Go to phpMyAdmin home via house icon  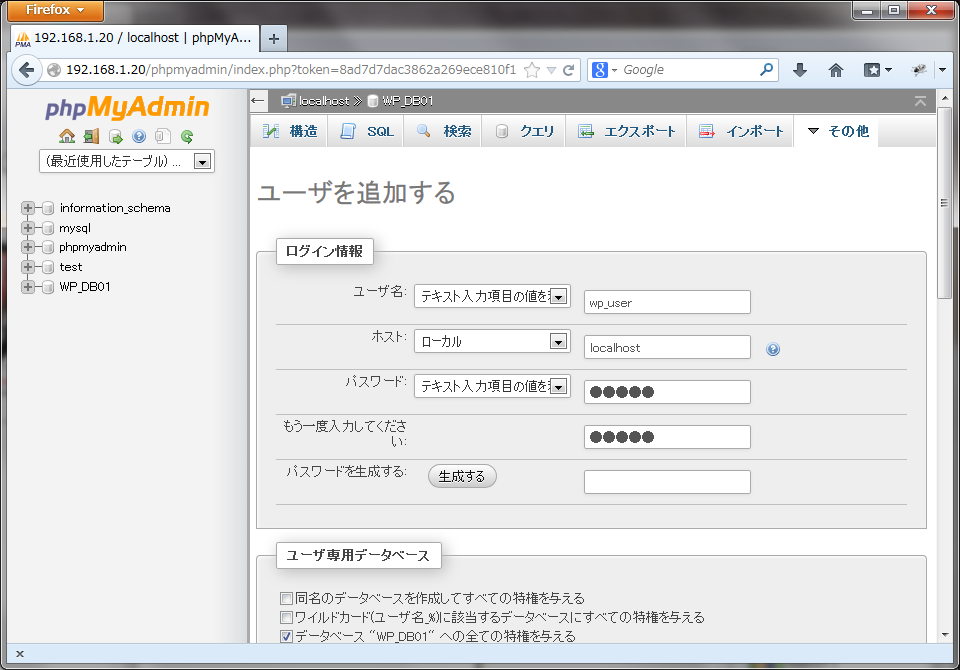pos(67,136)
